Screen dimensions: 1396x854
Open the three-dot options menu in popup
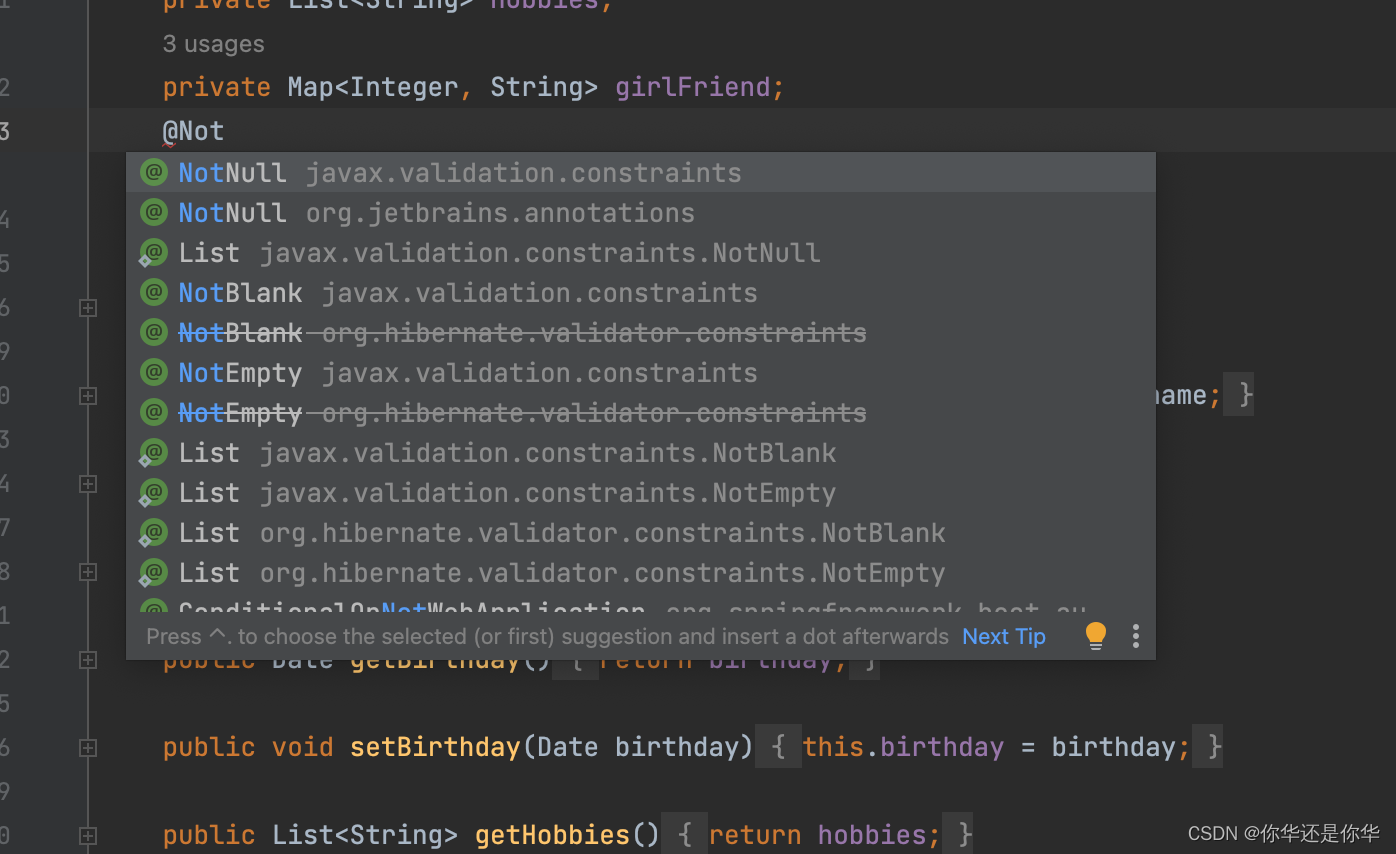tap(1135, 636)
